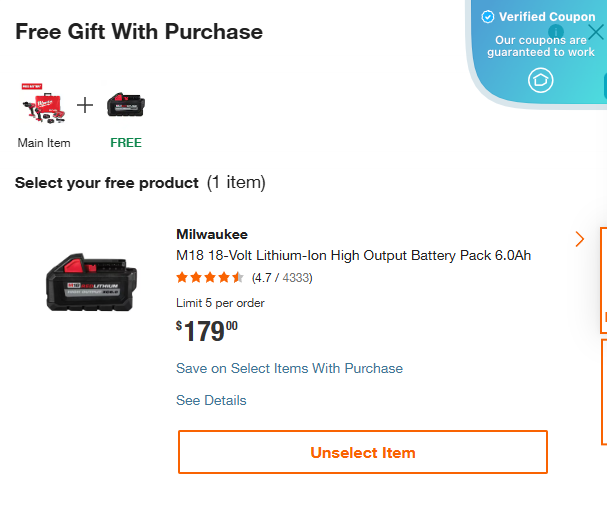Click the Milwaukee brand name
Image resolution: width=607 pixels, height=507 pixels.
click(x=211, y=234)
